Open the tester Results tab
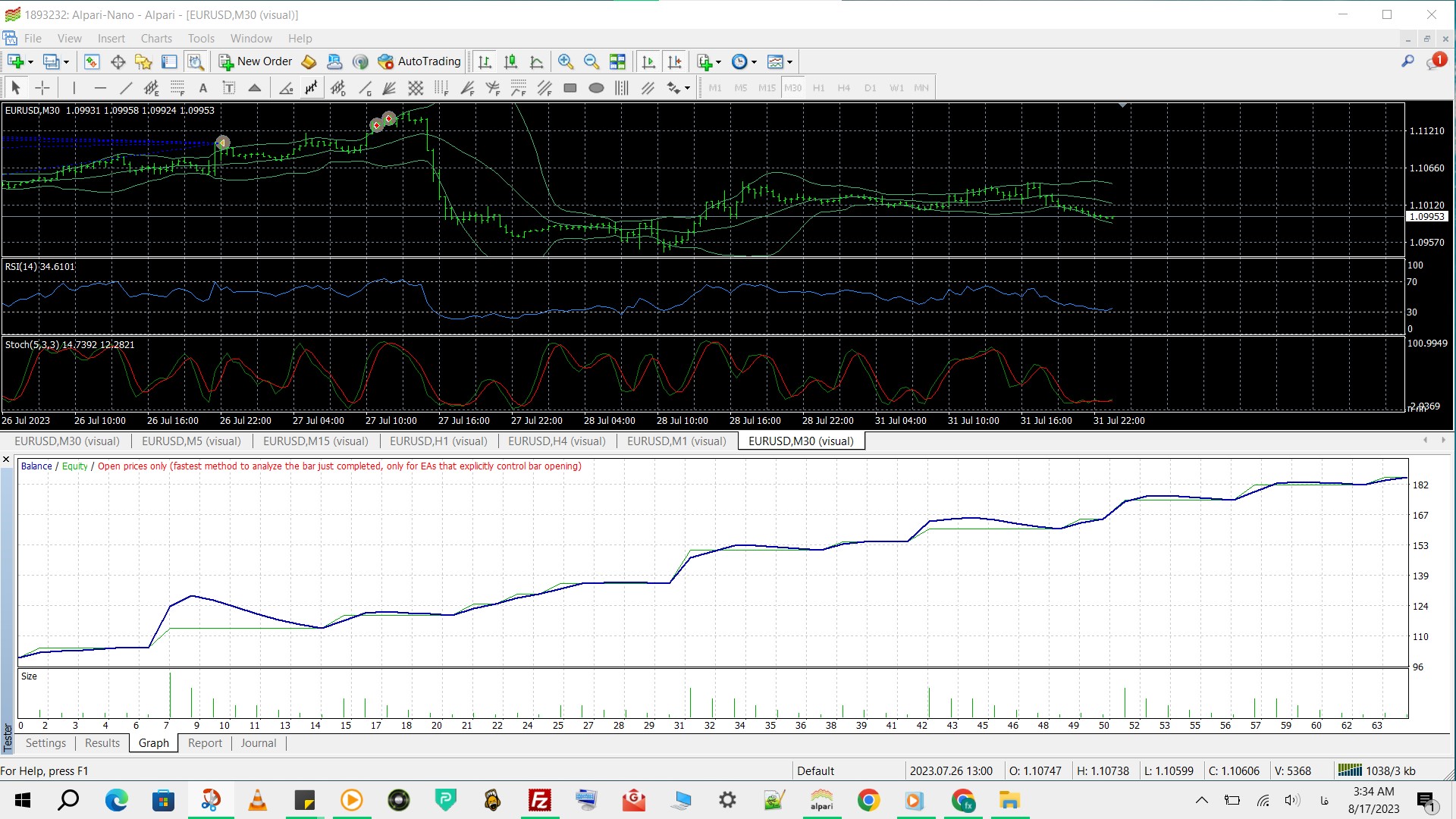 (102, 743)
